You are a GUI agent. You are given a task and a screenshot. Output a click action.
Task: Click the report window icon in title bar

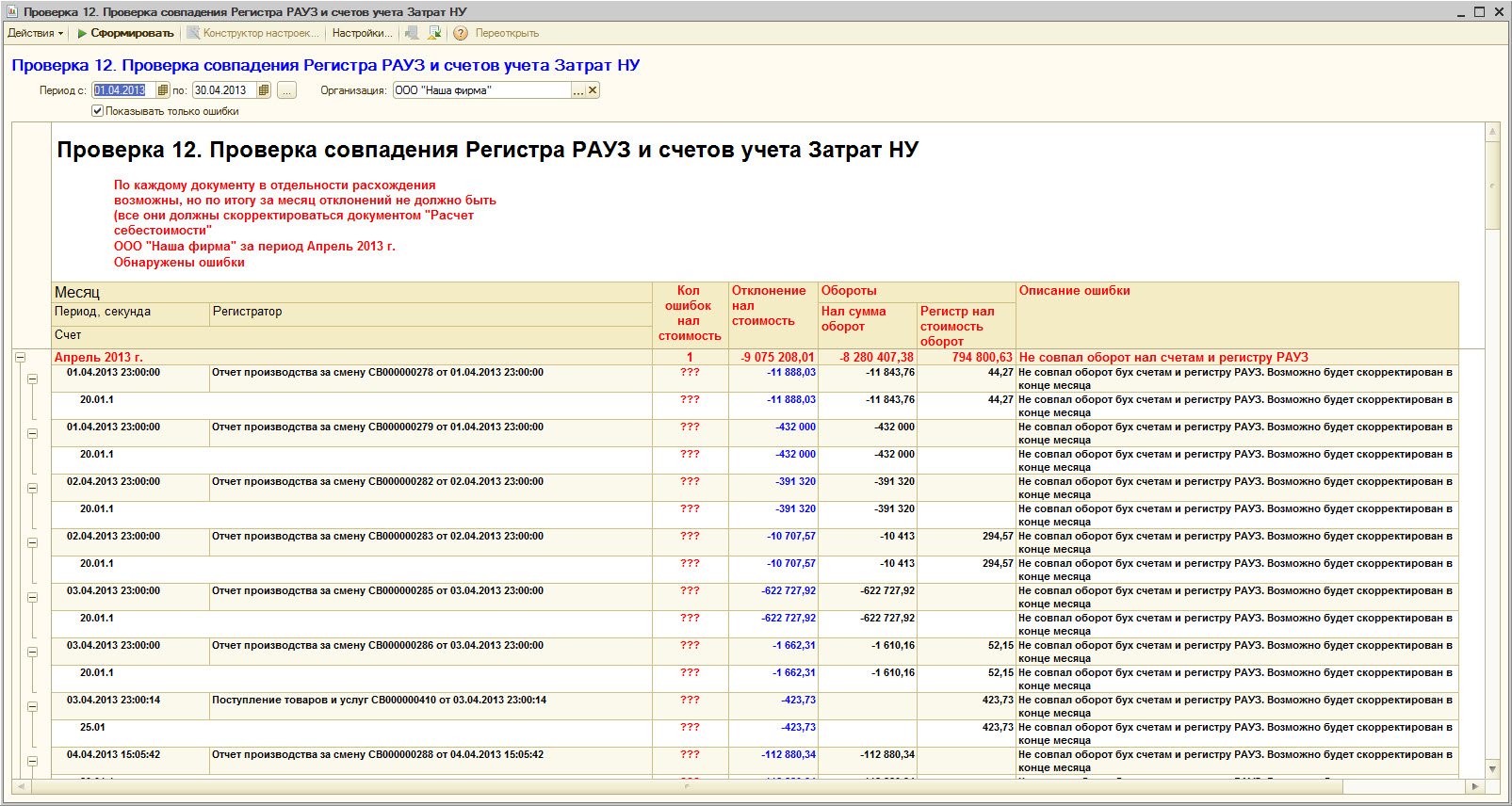click(x=12, y=11)
